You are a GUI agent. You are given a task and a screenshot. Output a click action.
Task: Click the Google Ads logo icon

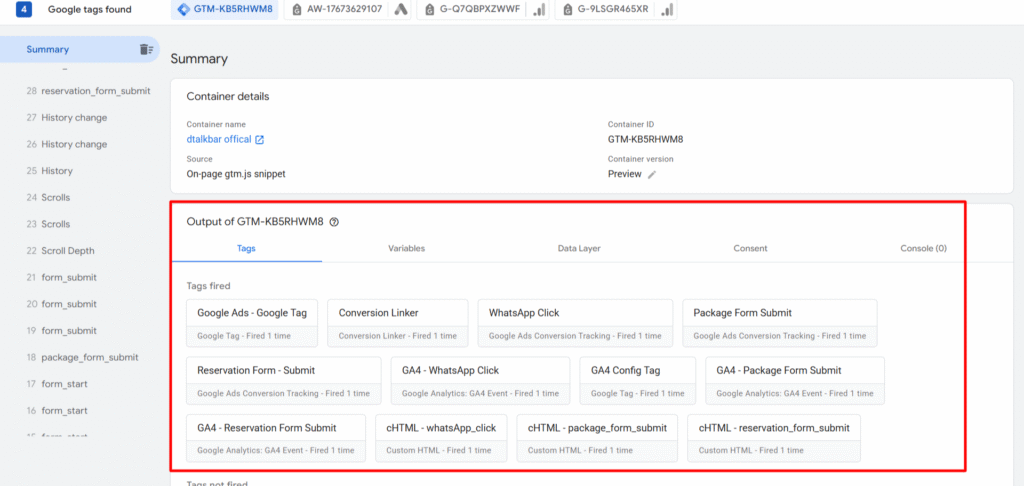pos(400,10)
